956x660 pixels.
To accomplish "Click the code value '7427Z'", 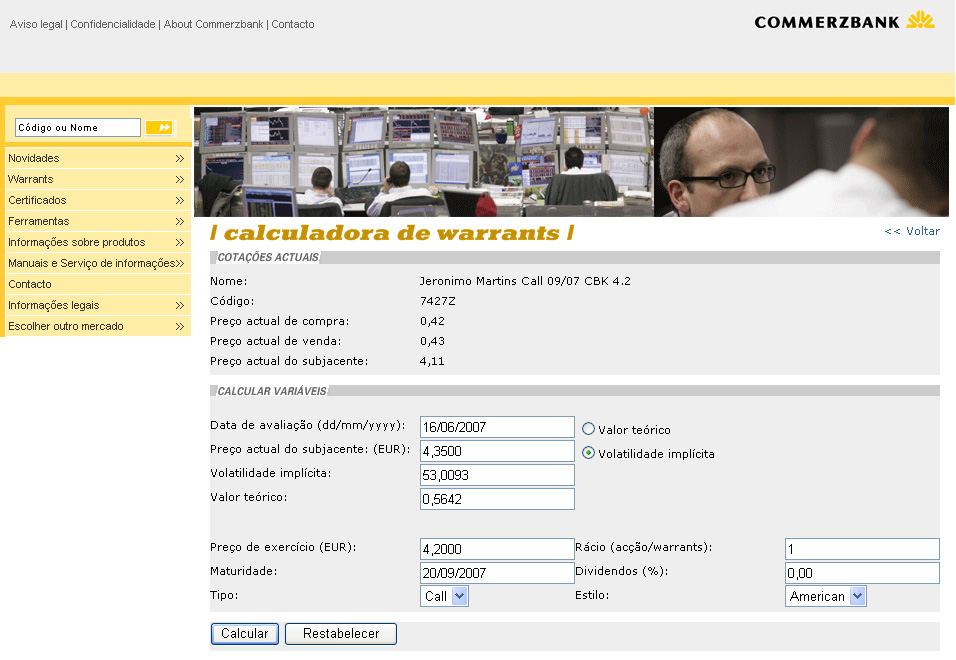I will tap(438, 301).
